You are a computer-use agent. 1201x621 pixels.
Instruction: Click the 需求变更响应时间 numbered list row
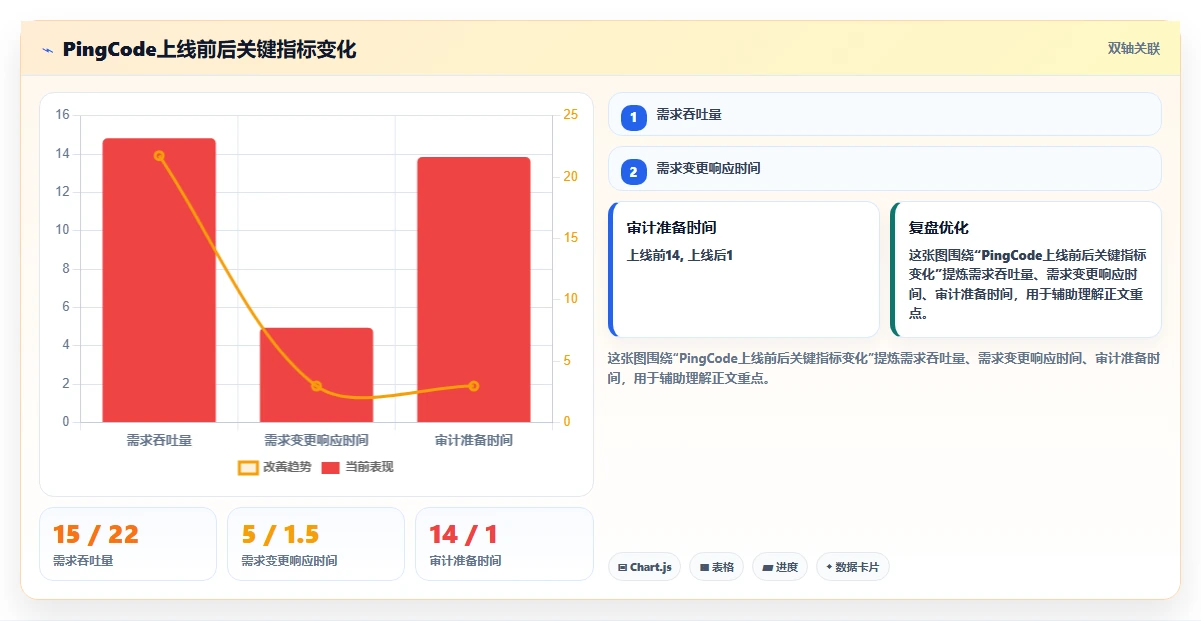(885, 168)
